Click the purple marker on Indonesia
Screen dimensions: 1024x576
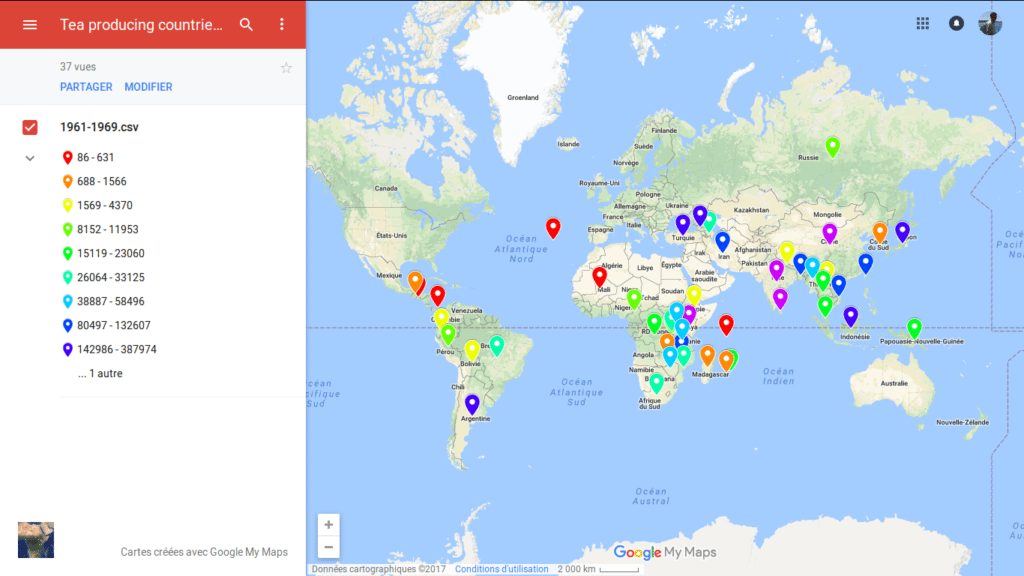[850, 316]
